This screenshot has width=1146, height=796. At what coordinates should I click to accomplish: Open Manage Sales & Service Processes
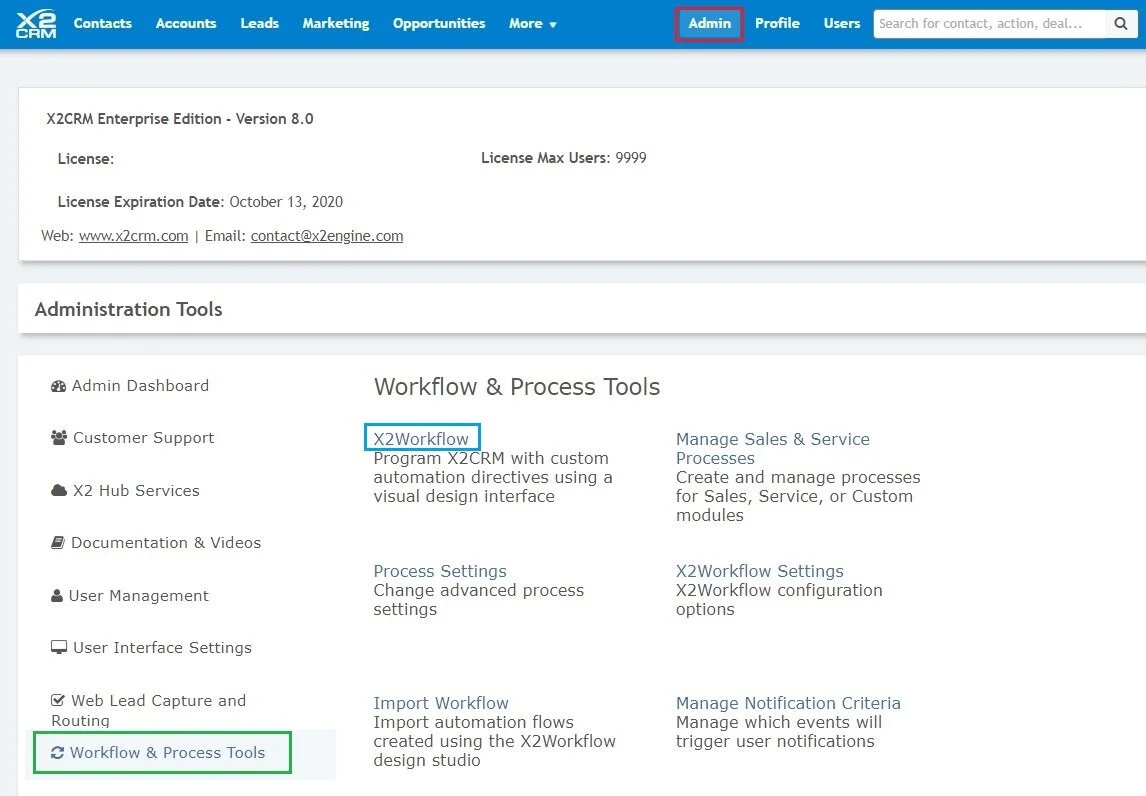click(773, 448)
